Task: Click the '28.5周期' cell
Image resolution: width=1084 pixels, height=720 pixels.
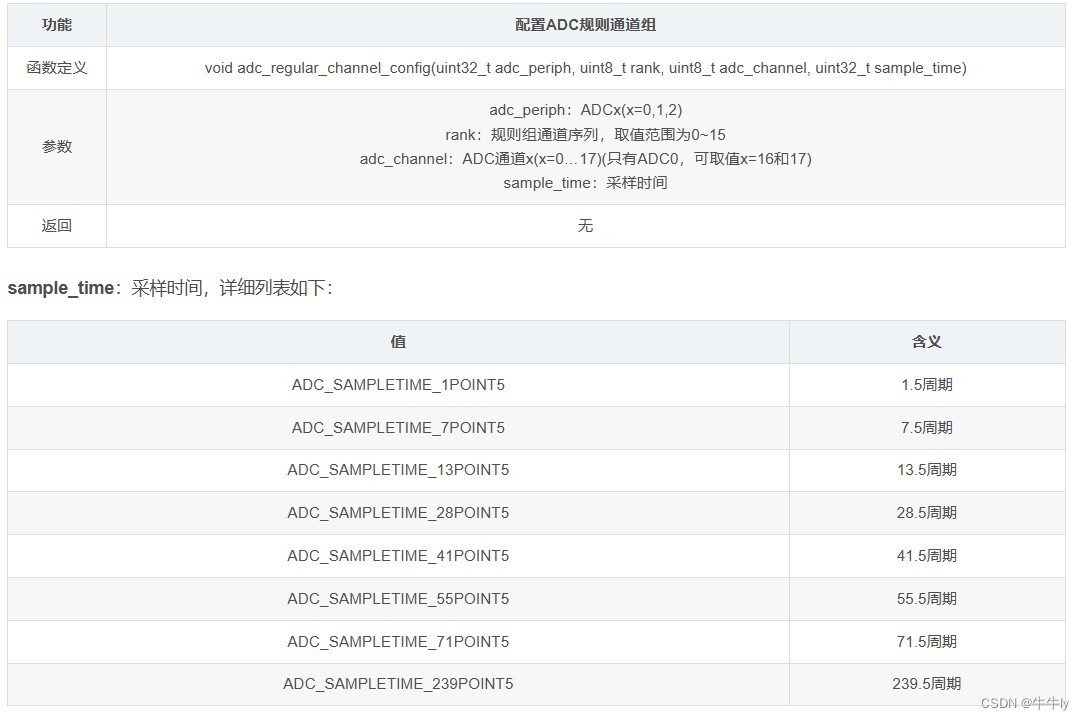Action: point(927,513)
